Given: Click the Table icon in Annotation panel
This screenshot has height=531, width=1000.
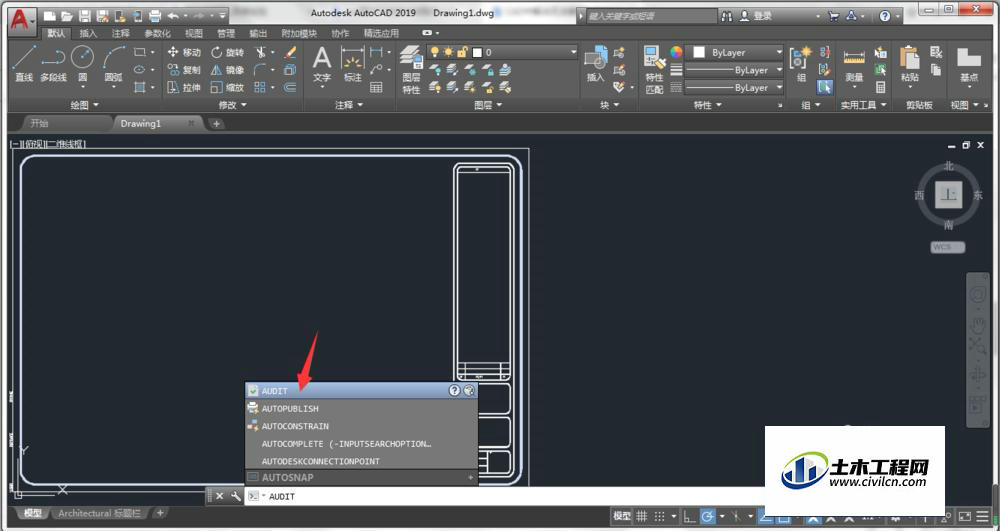Looking at the screenshot, I should 376,87.
